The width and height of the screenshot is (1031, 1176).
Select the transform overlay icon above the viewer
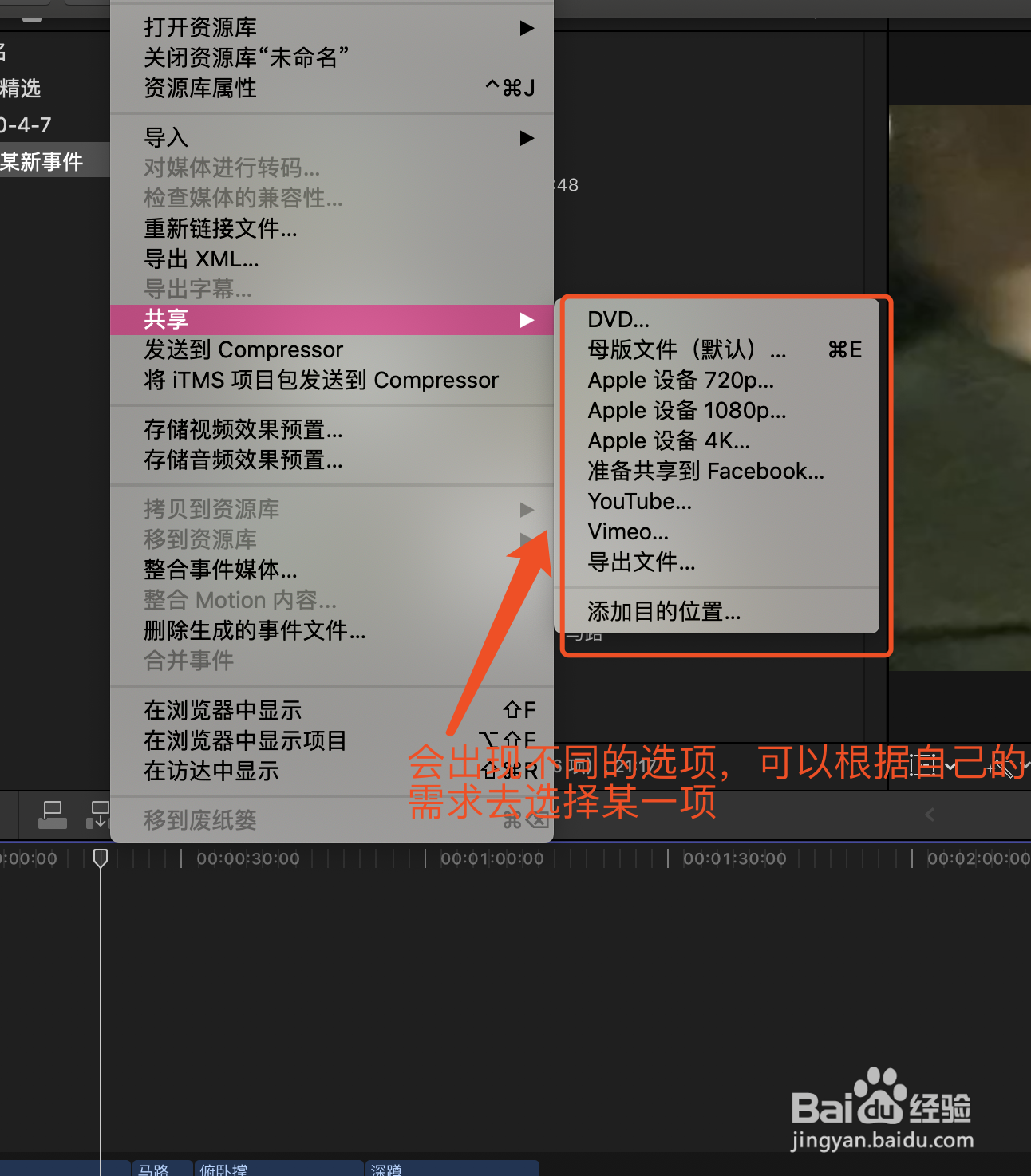923,765
